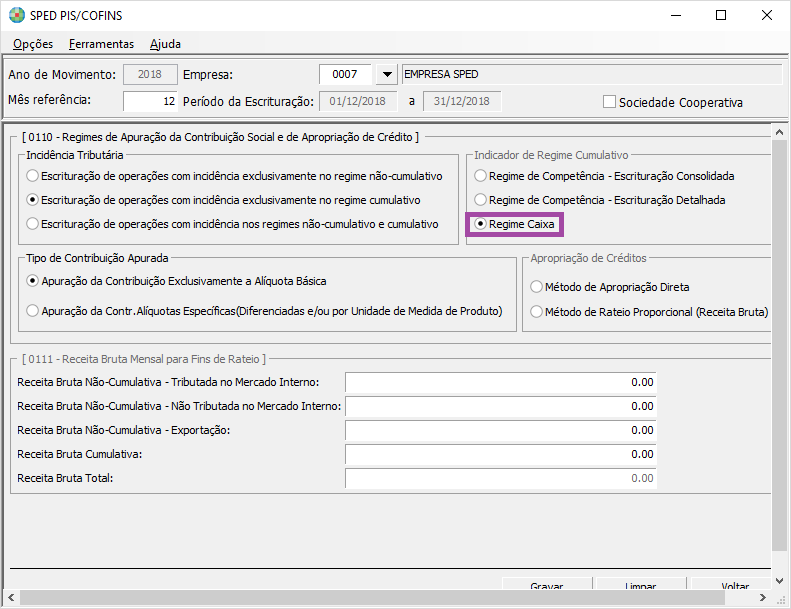Open the Ajuda menu

pos(165,44)
